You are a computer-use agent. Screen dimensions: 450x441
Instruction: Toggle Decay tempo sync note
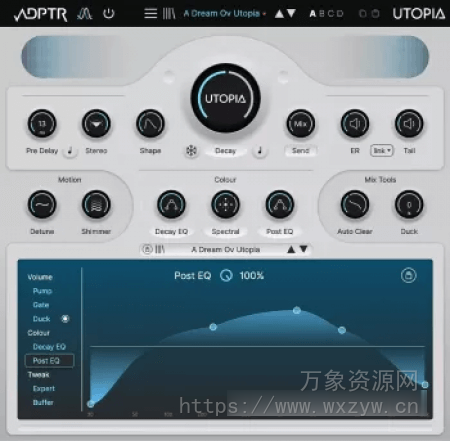coord(260,151)
